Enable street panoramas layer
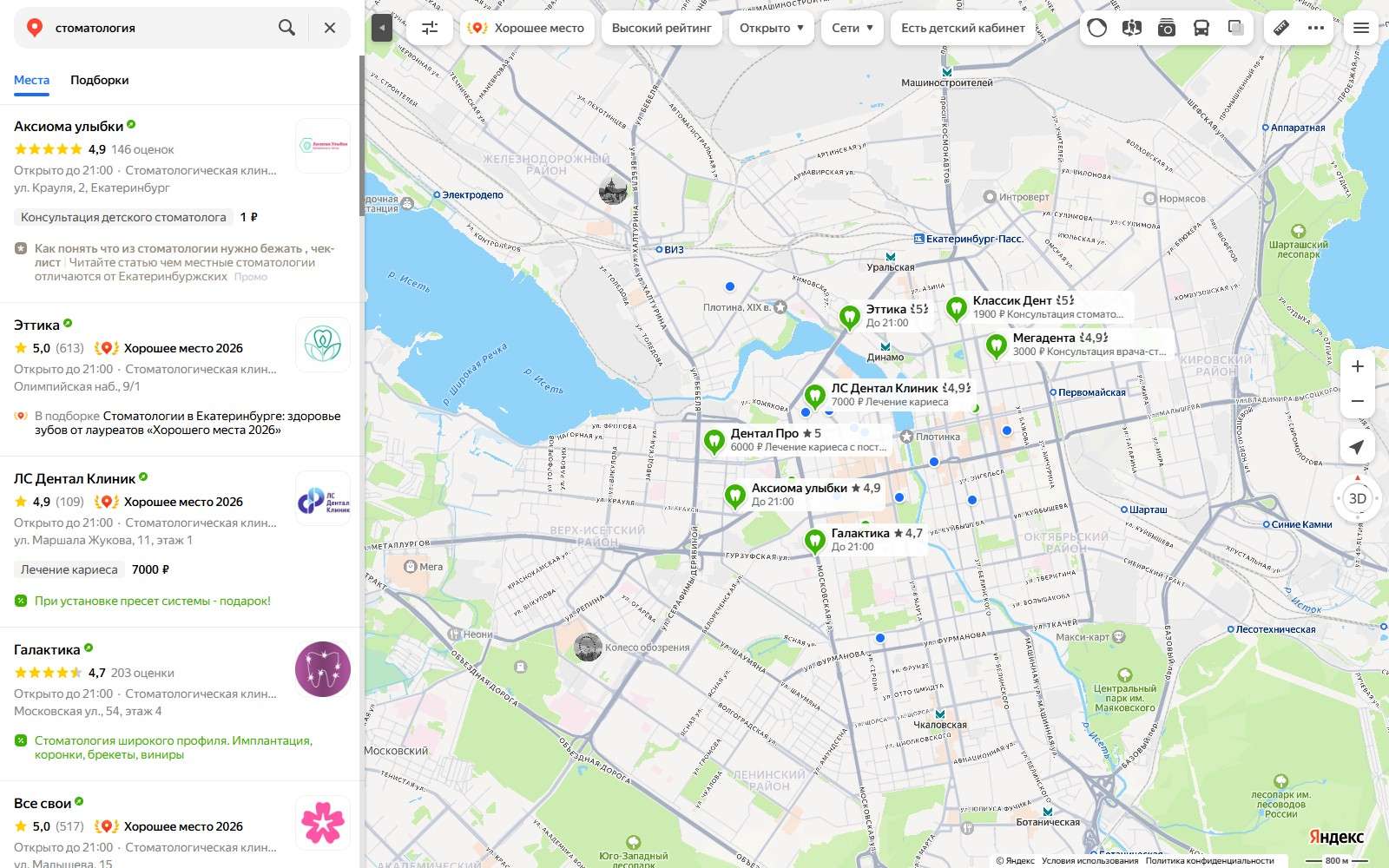The height and width of the screenshot is (868, 1389). (x=1131, y=28)
